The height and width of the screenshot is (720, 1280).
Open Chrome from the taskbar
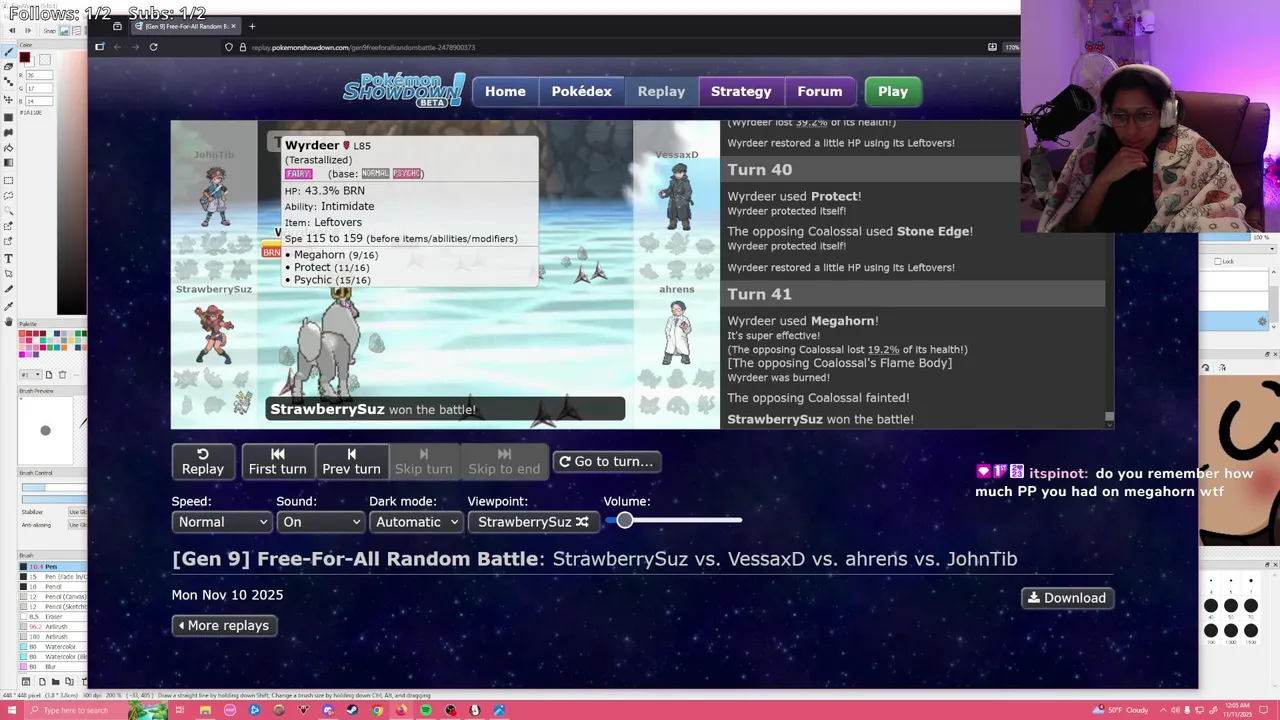(x=377, y=710)
